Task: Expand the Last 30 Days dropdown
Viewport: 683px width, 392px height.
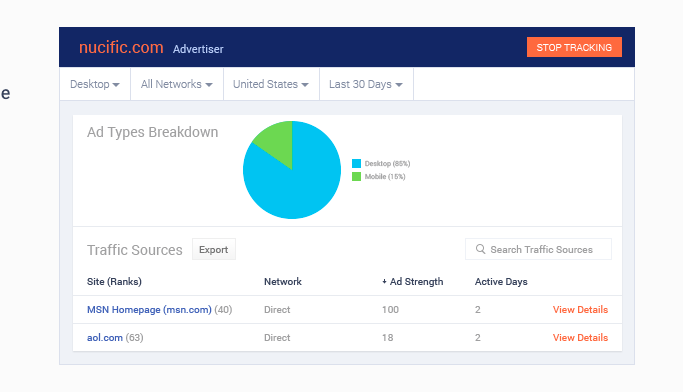Action: (x=366, y=84)
